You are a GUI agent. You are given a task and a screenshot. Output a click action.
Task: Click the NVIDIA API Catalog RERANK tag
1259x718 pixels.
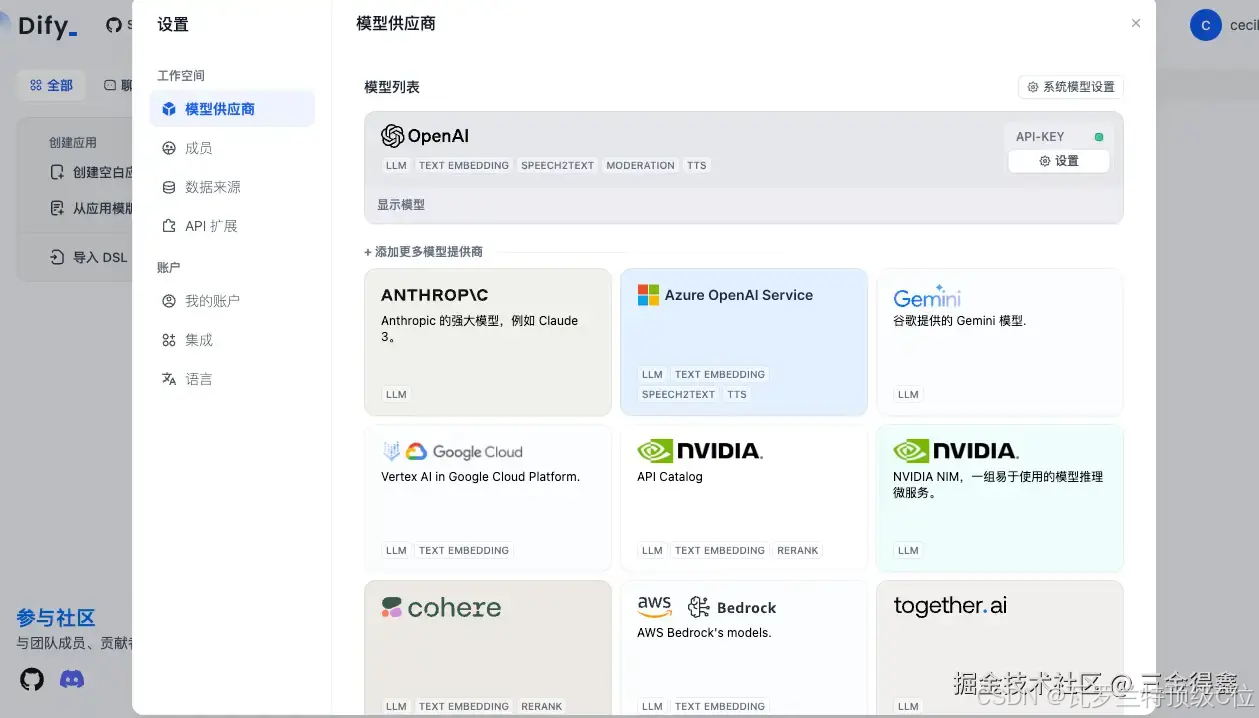coord(798,550)
